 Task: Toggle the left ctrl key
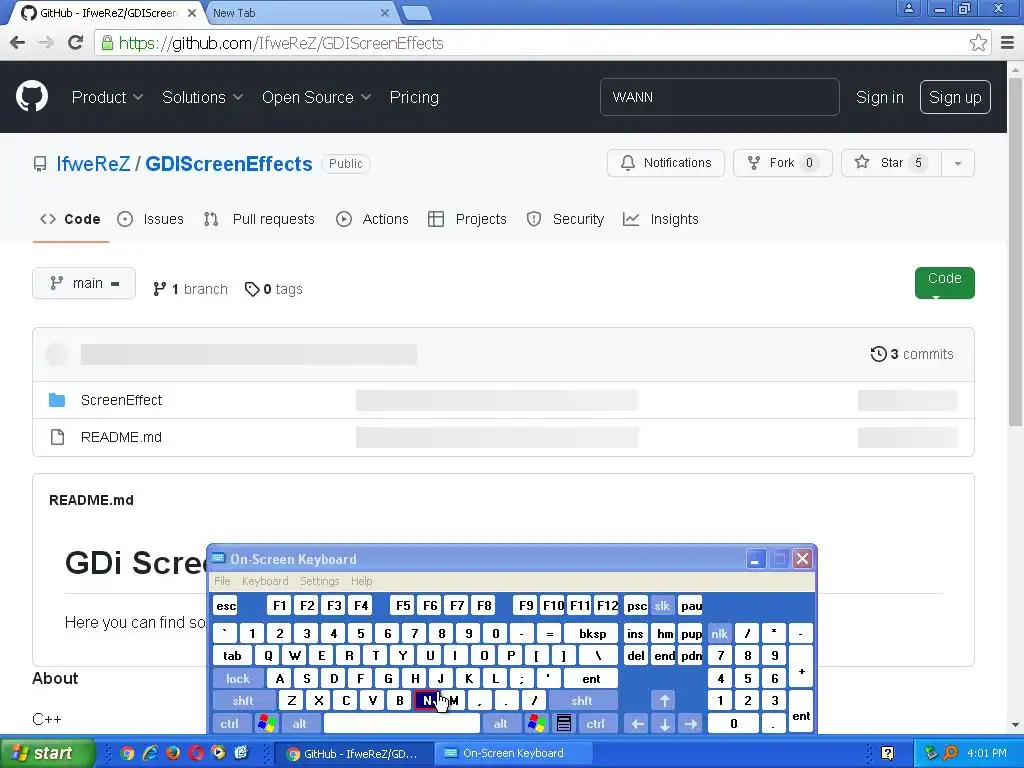tap(230, 724)
